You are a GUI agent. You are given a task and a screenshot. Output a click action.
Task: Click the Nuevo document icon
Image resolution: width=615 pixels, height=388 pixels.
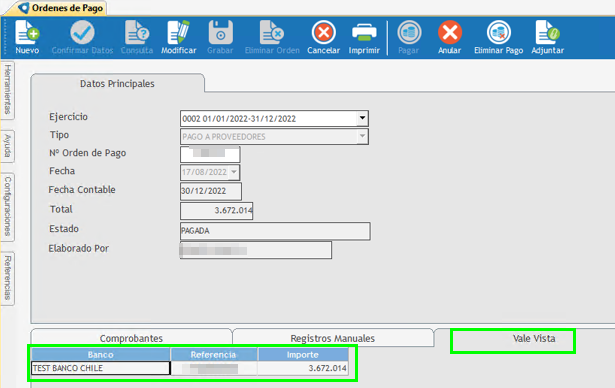27,32
